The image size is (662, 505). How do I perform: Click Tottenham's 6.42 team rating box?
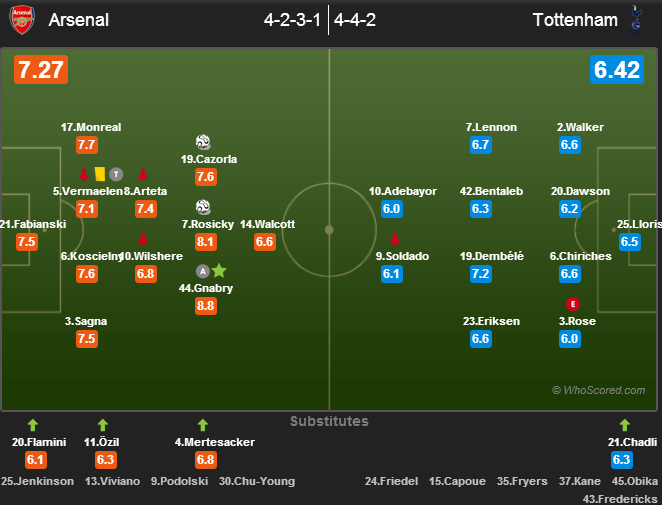(x=617, y=70)
